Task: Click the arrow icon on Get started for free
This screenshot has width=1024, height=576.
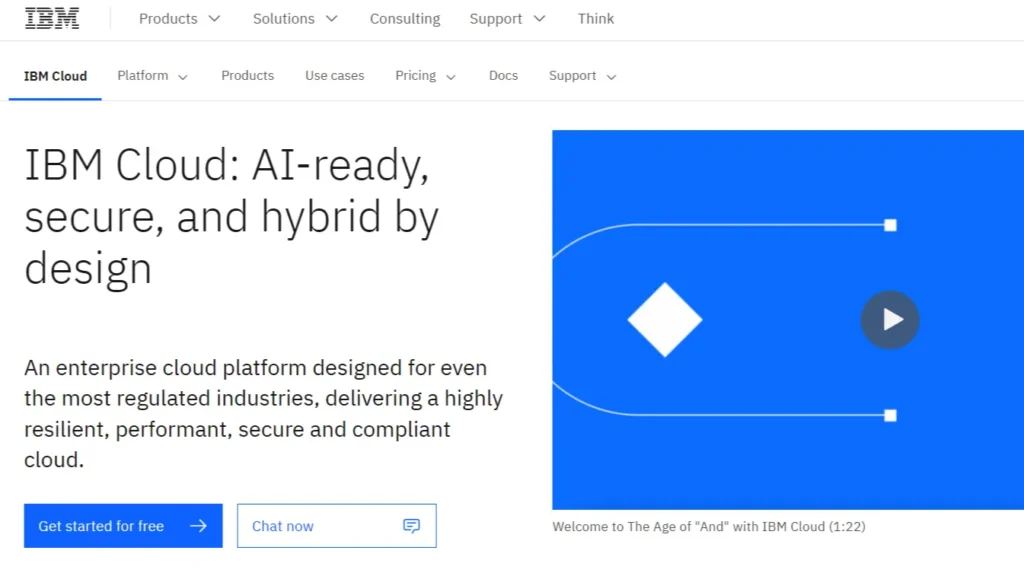Action: click(x=199, y=526)
